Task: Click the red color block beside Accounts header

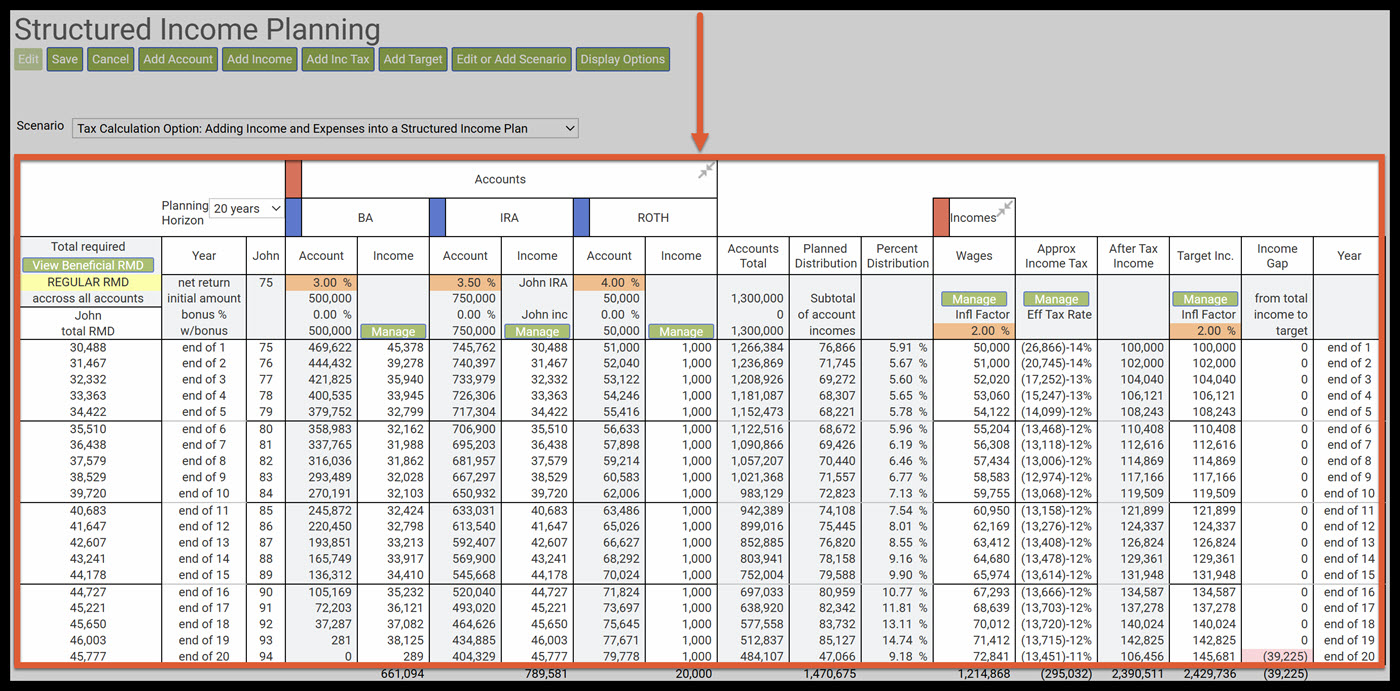Action: coord(293,179)
